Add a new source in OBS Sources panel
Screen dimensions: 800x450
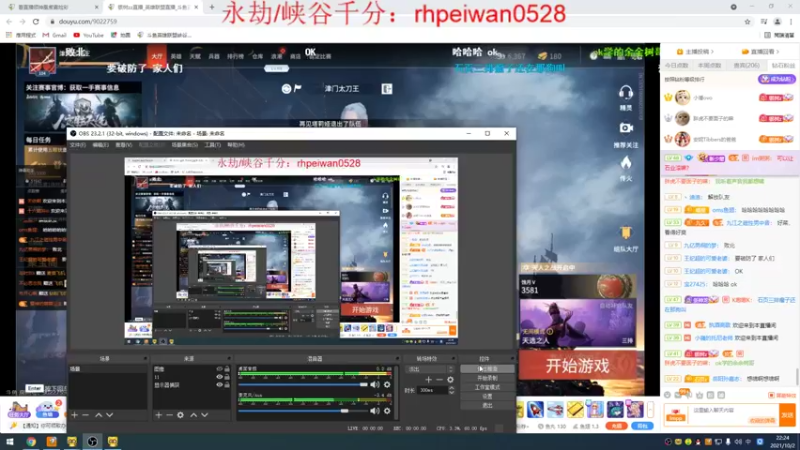(x=159, y=415)
